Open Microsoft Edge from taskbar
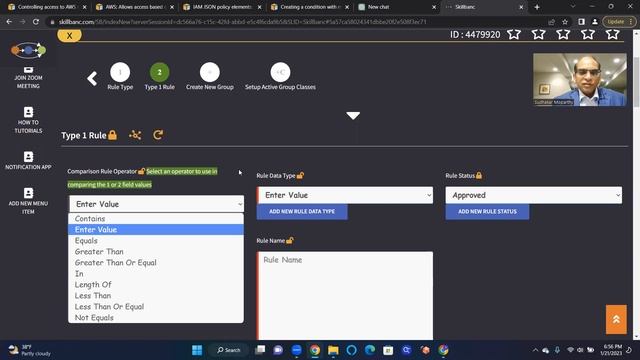Viewport: 640px width, 360px height. [370, 350]
